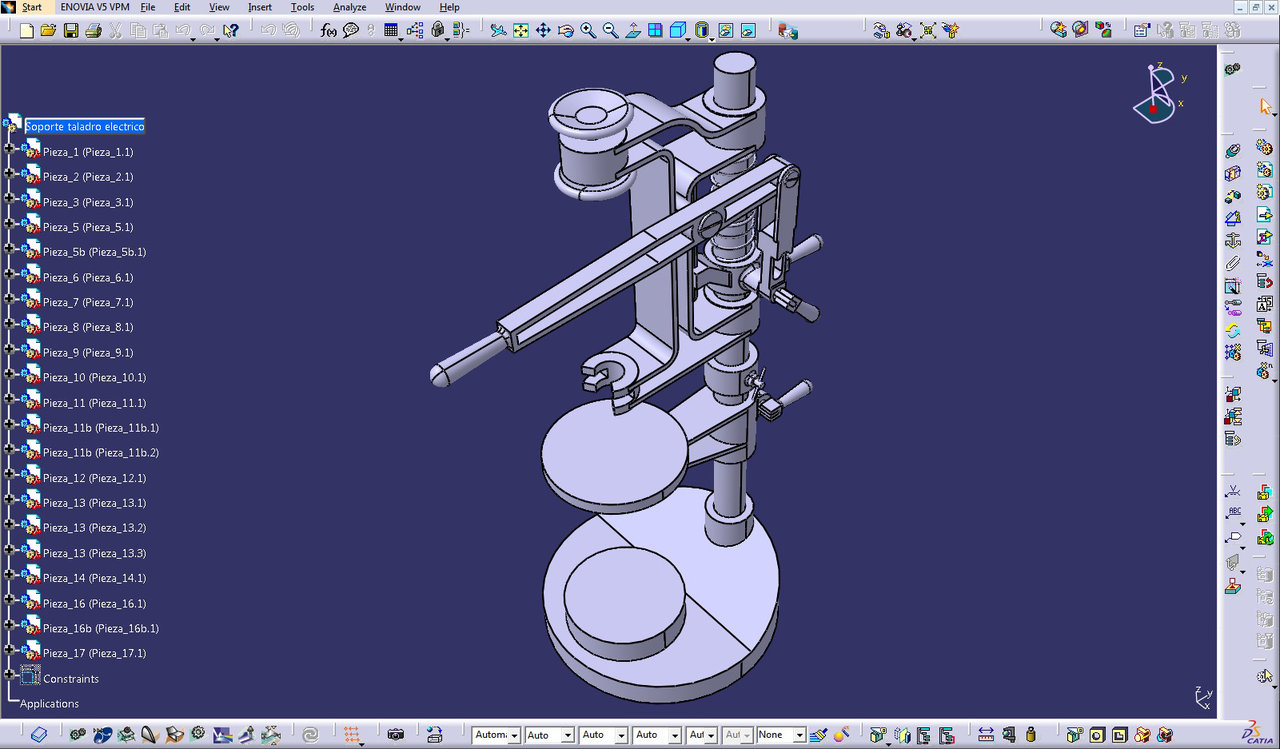Open the Design Table icon
The width and height of the screenshot is (1280, 749).
click(391, 31)
